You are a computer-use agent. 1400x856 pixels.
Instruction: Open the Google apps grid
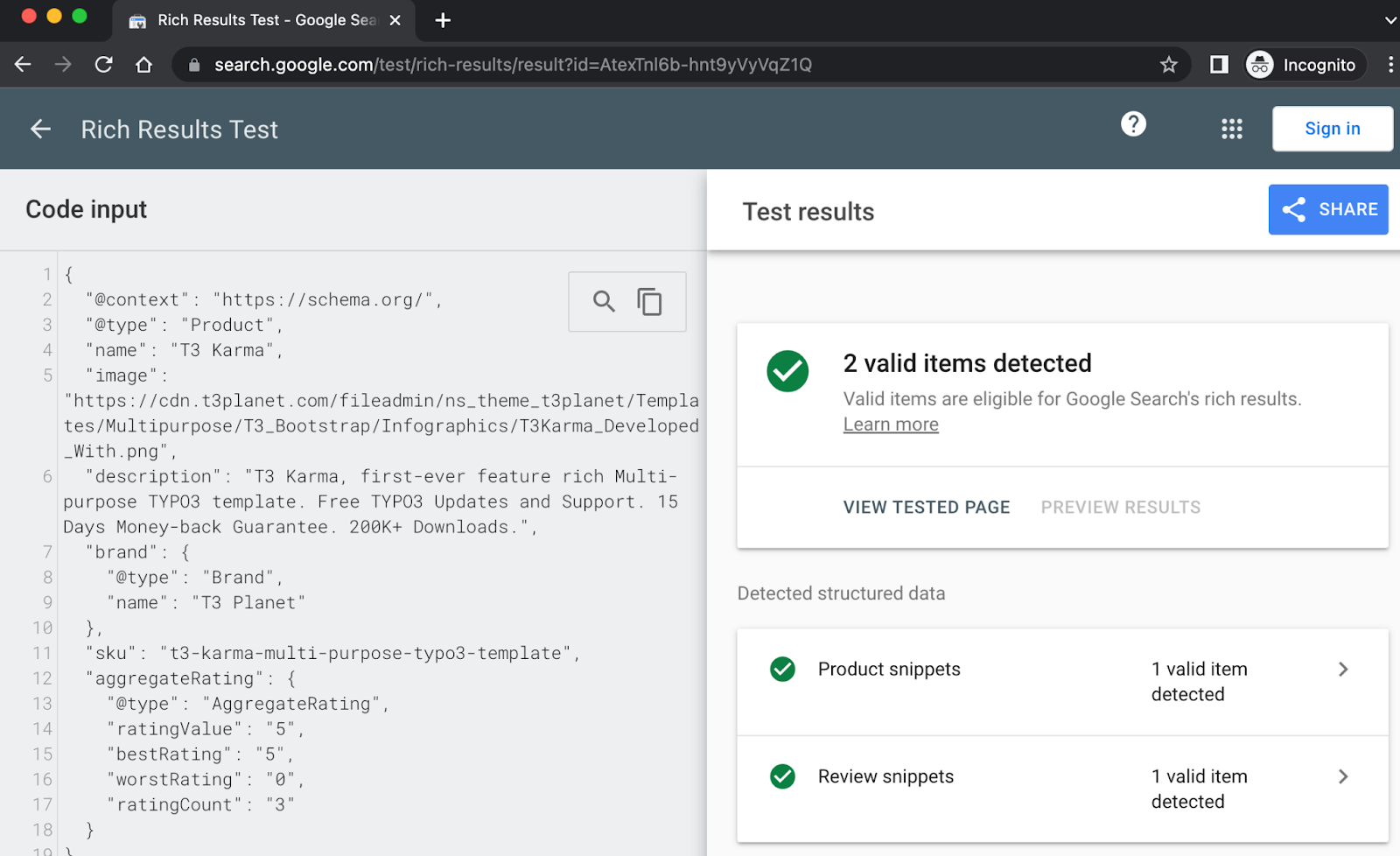tap(1231, 128)
